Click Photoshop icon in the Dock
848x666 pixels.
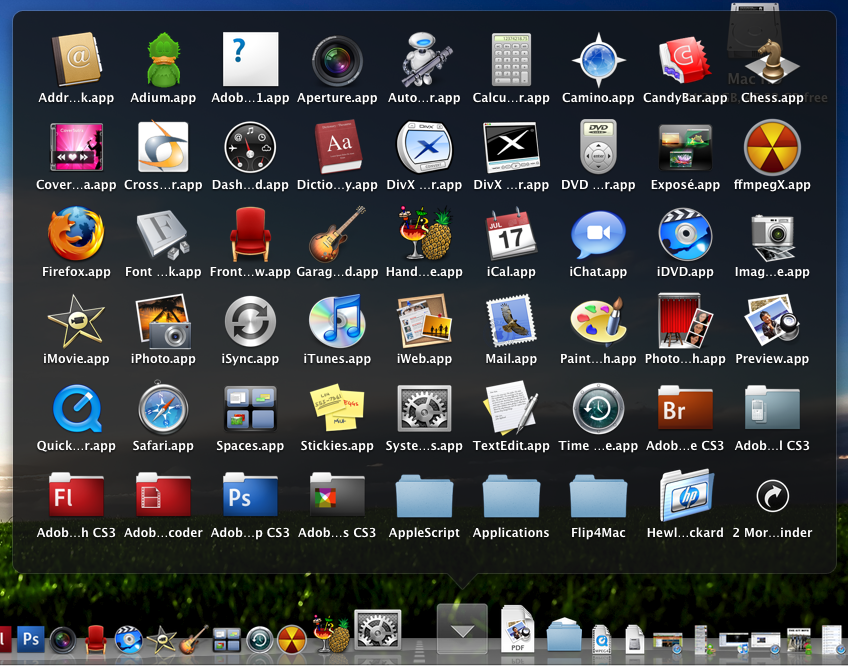pyautogui.click(x=30, y=640)
